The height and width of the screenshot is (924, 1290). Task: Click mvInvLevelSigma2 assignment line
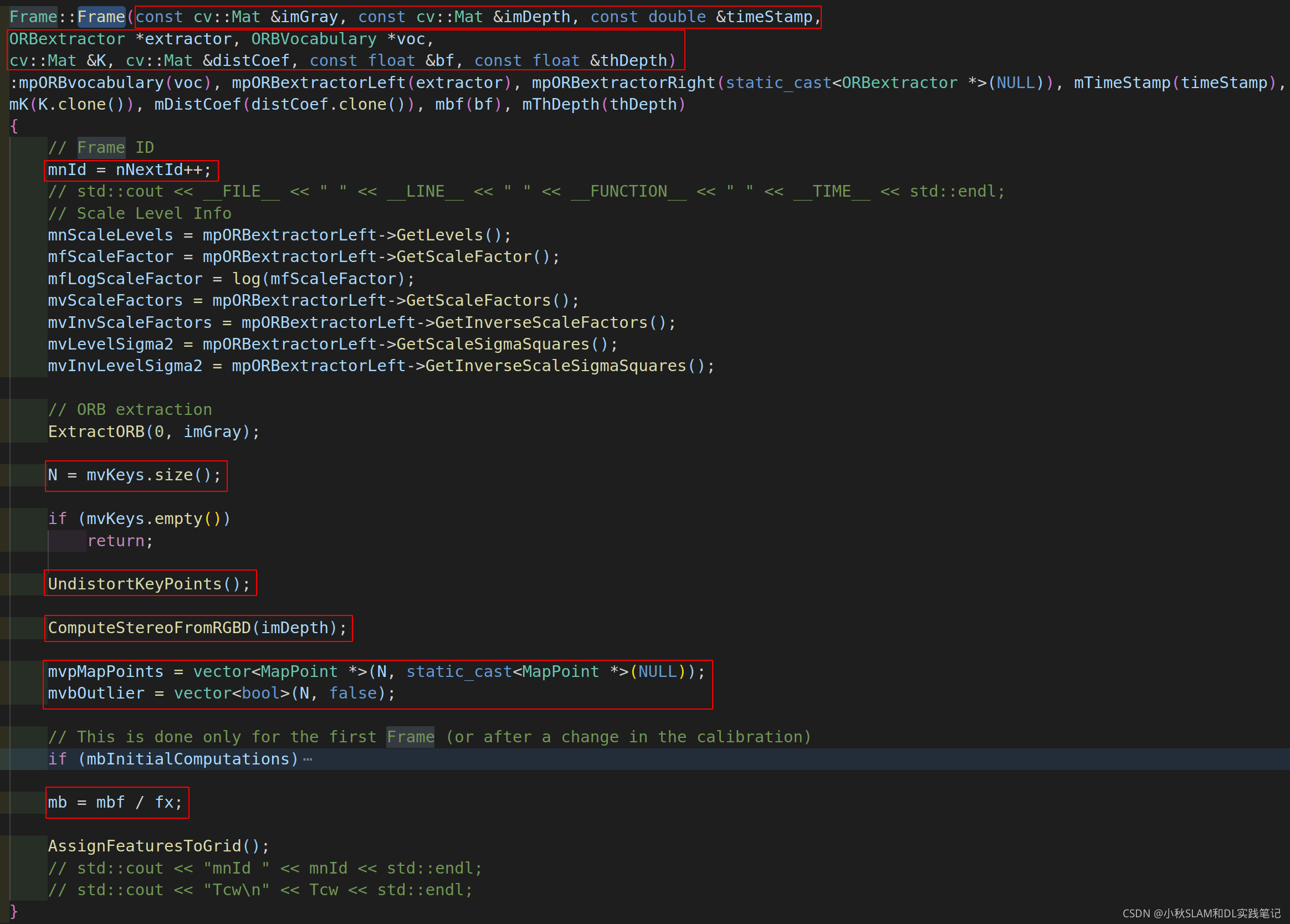381,366
